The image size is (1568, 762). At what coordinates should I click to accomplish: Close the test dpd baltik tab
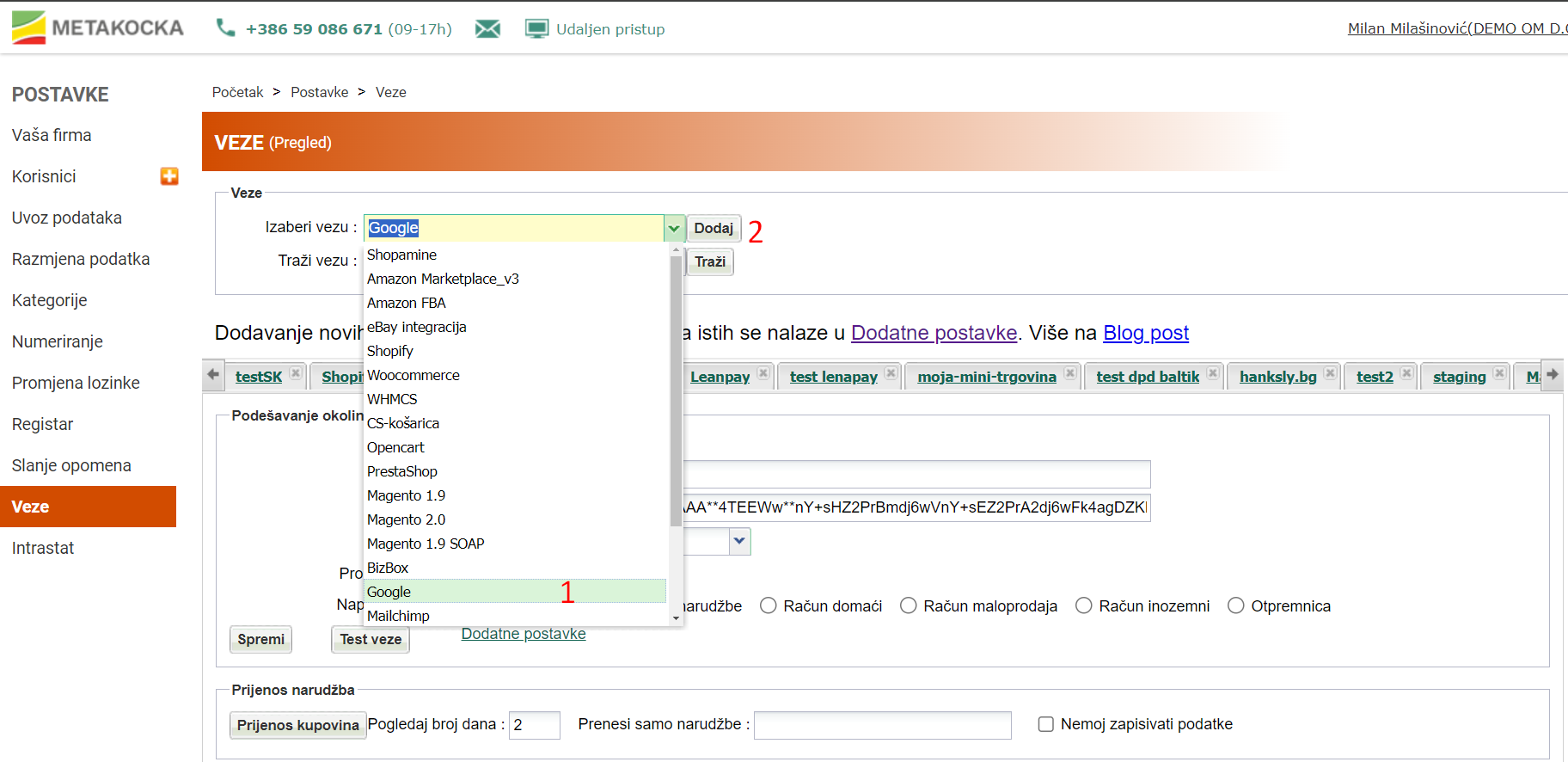(x=1212, y=373)
